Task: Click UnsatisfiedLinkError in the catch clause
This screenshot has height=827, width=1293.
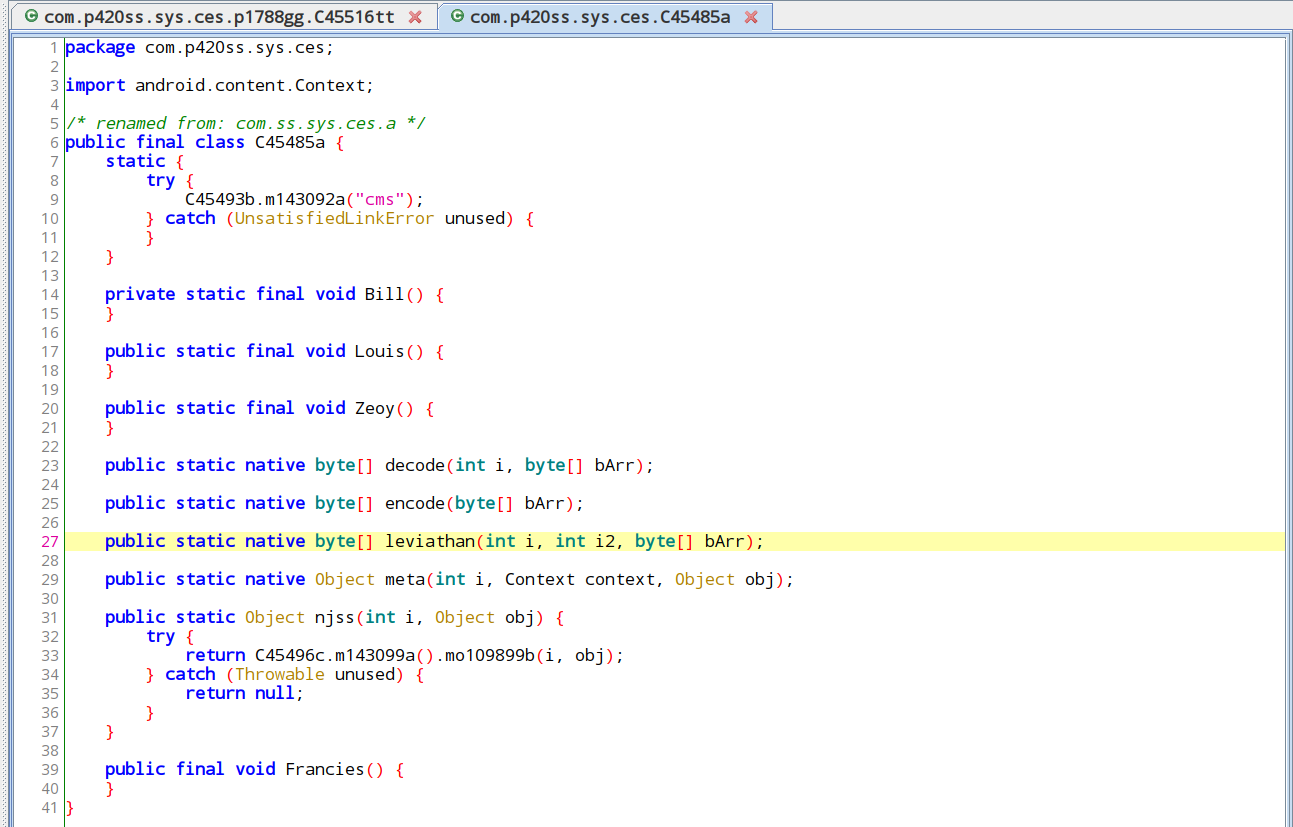Action: point(334,218)
